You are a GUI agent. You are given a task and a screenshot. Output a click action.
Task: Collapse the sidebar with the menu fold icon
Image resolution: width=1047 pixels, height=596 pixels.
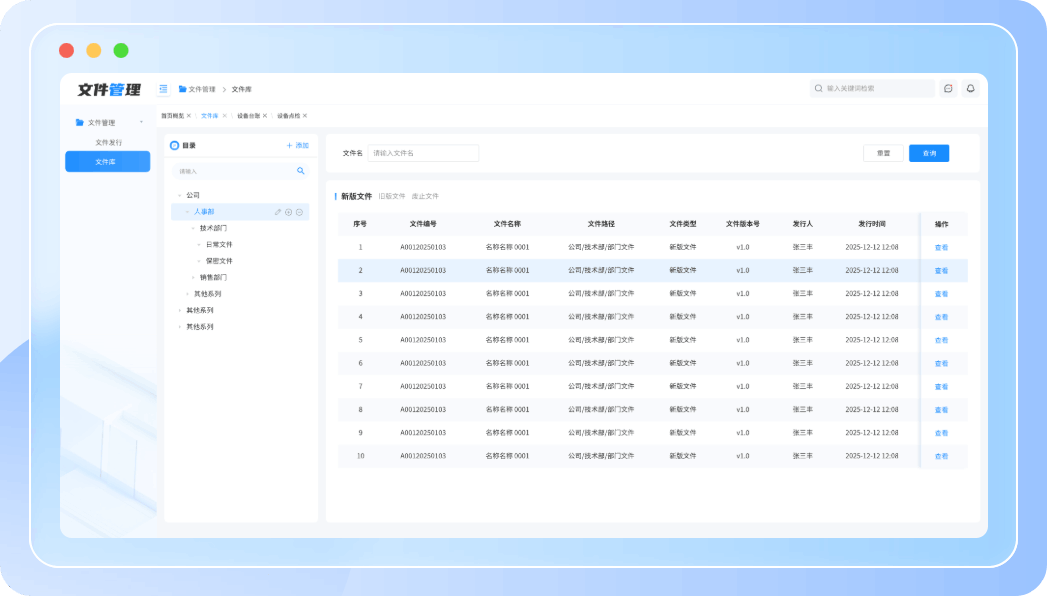pos(163,89)
